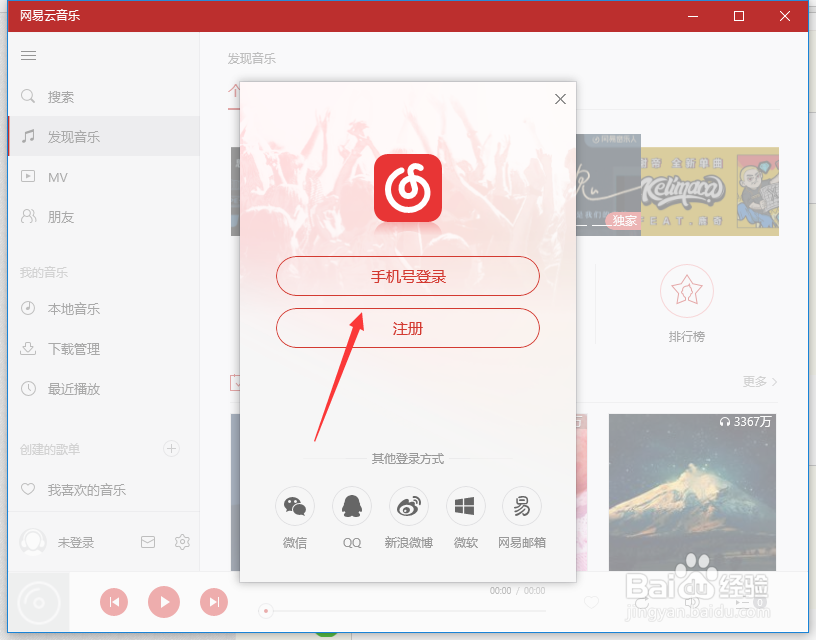This screenshot has width=816, height=640.
Task: Open 最近播放 recent plays
Action: (x=104, y=389)
